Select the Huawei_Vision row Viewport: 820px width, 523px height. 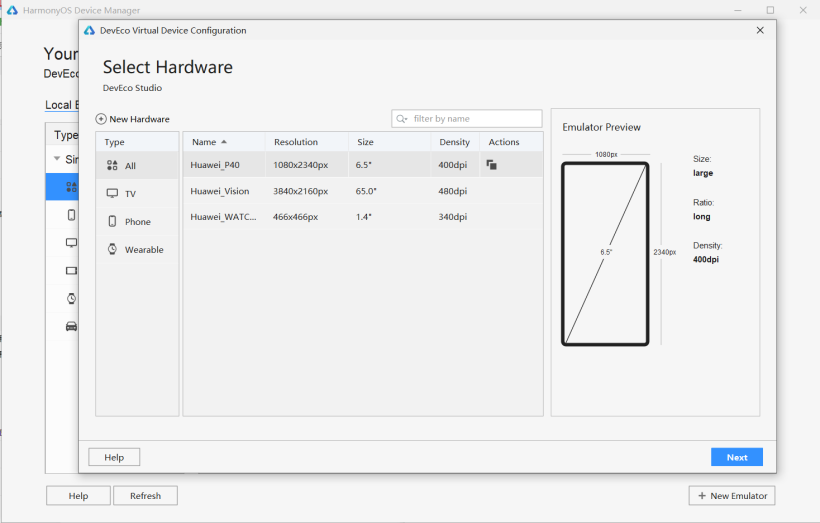(363, 191)
